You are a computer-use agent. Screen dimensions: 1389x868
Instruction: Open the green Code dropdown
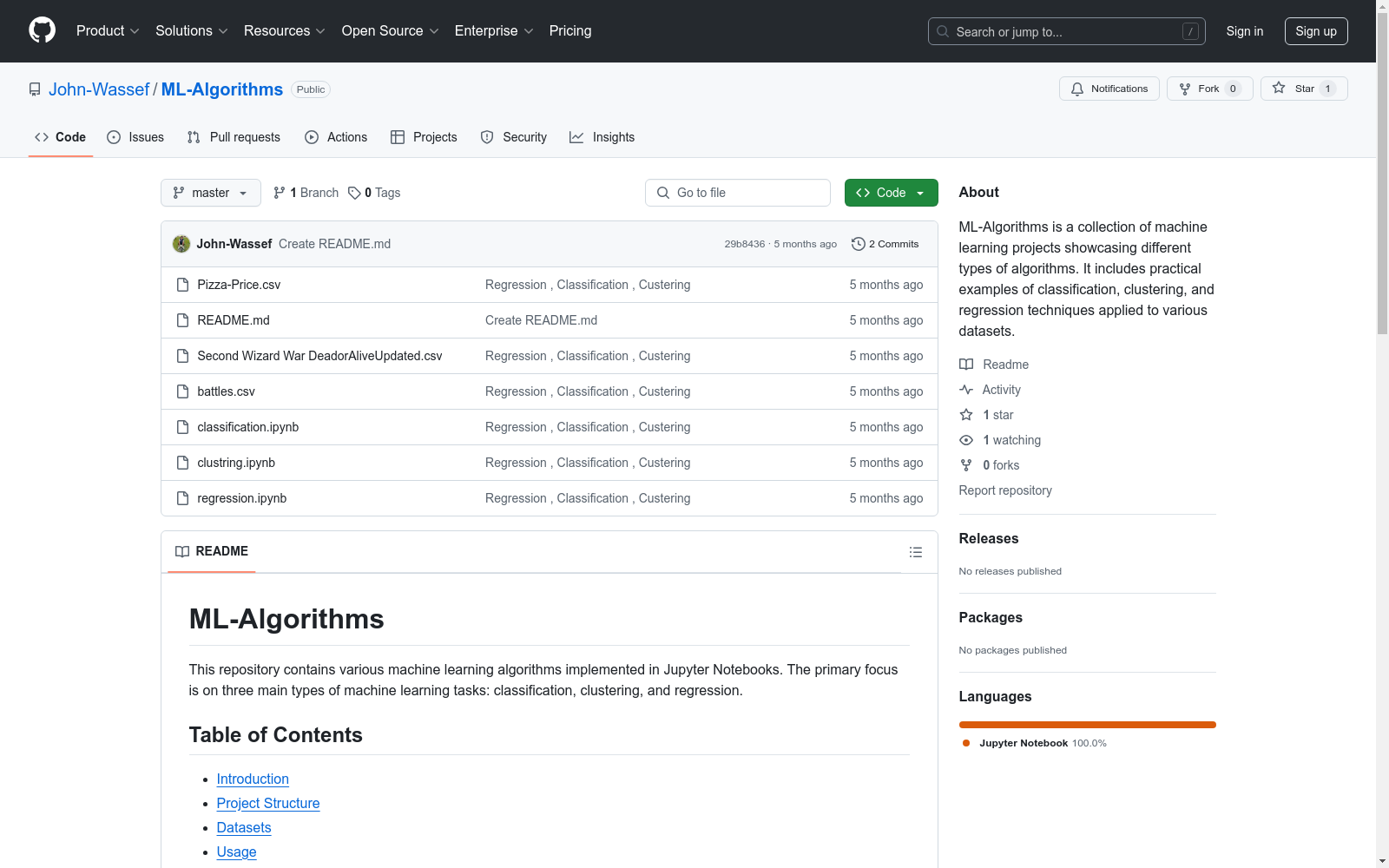891,193
